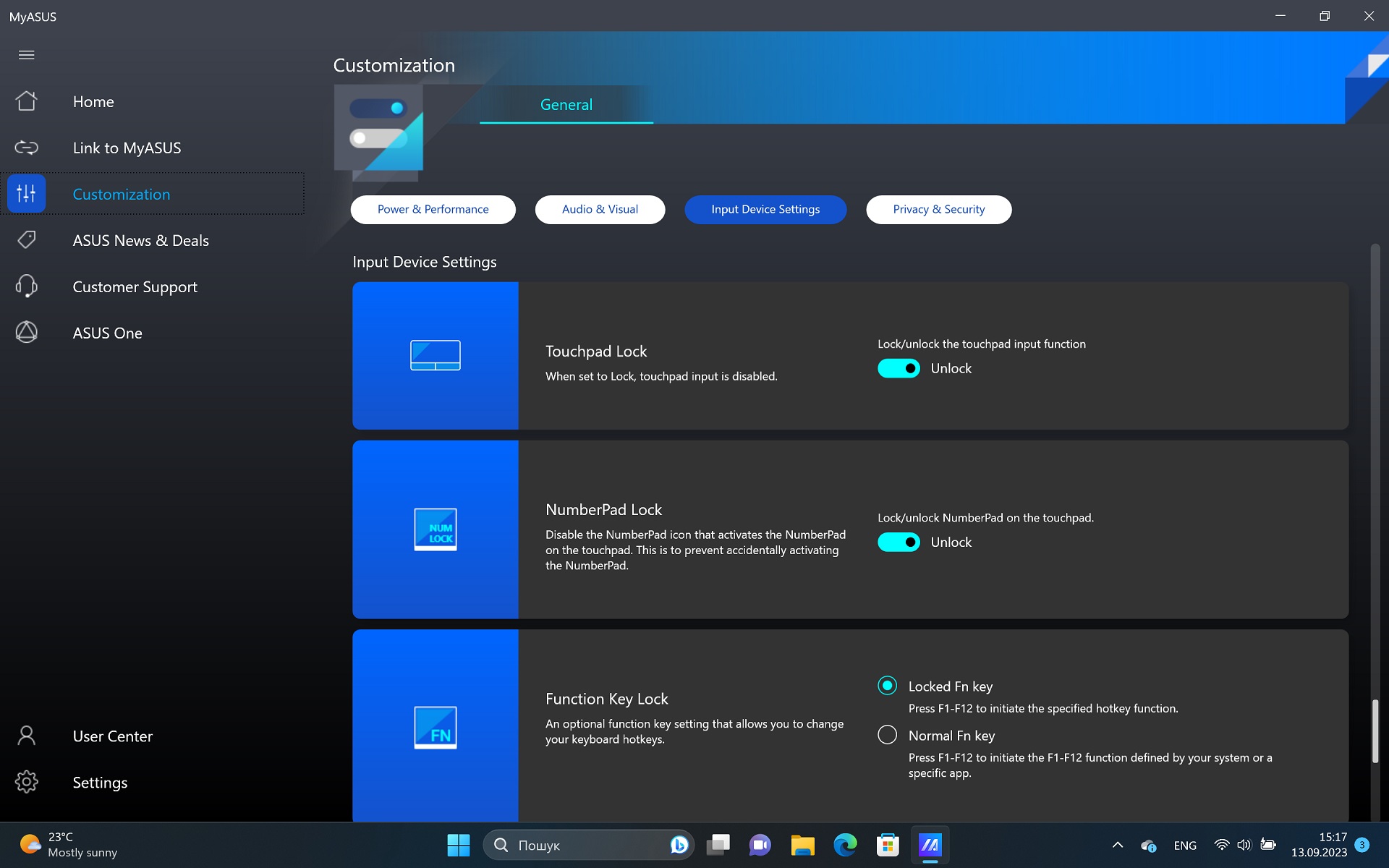Open the weather widget on the taskbar

pyautogui.click(x=69, y=845)
